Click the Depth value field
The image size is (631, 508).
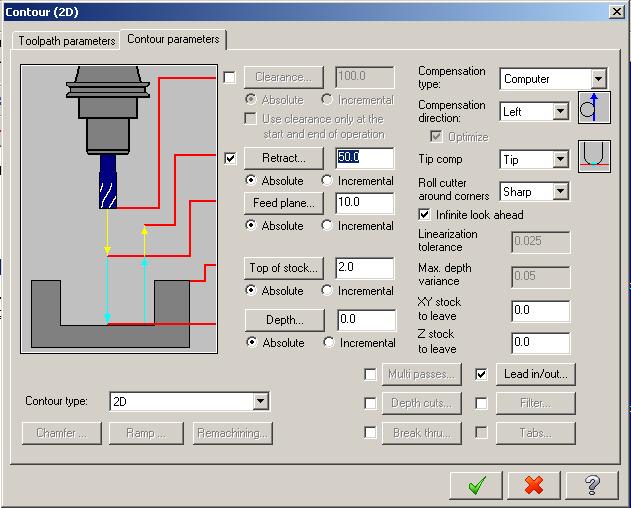click(366, 320)
